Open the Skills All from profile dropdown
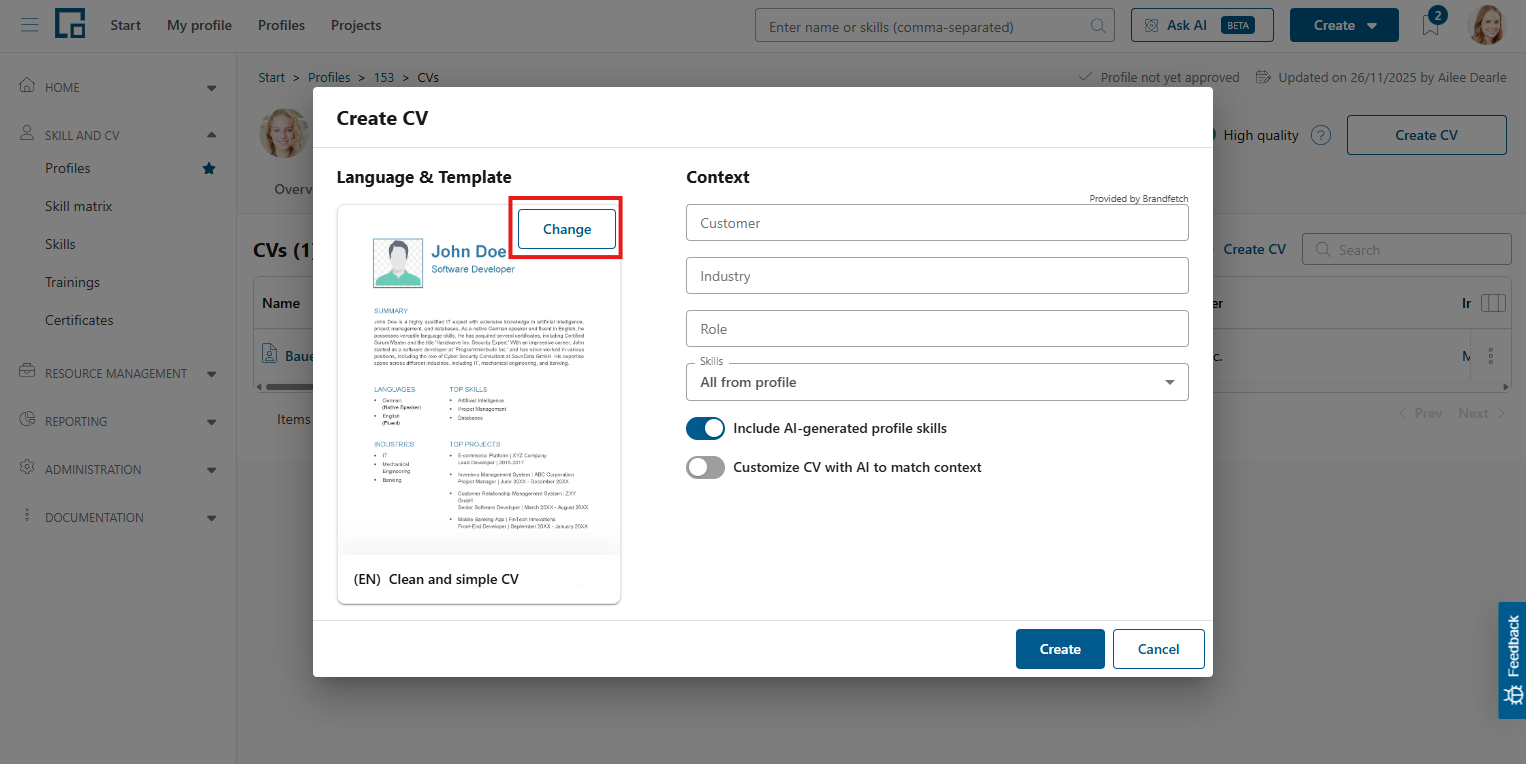1526x764 pixels. (937, 382)
